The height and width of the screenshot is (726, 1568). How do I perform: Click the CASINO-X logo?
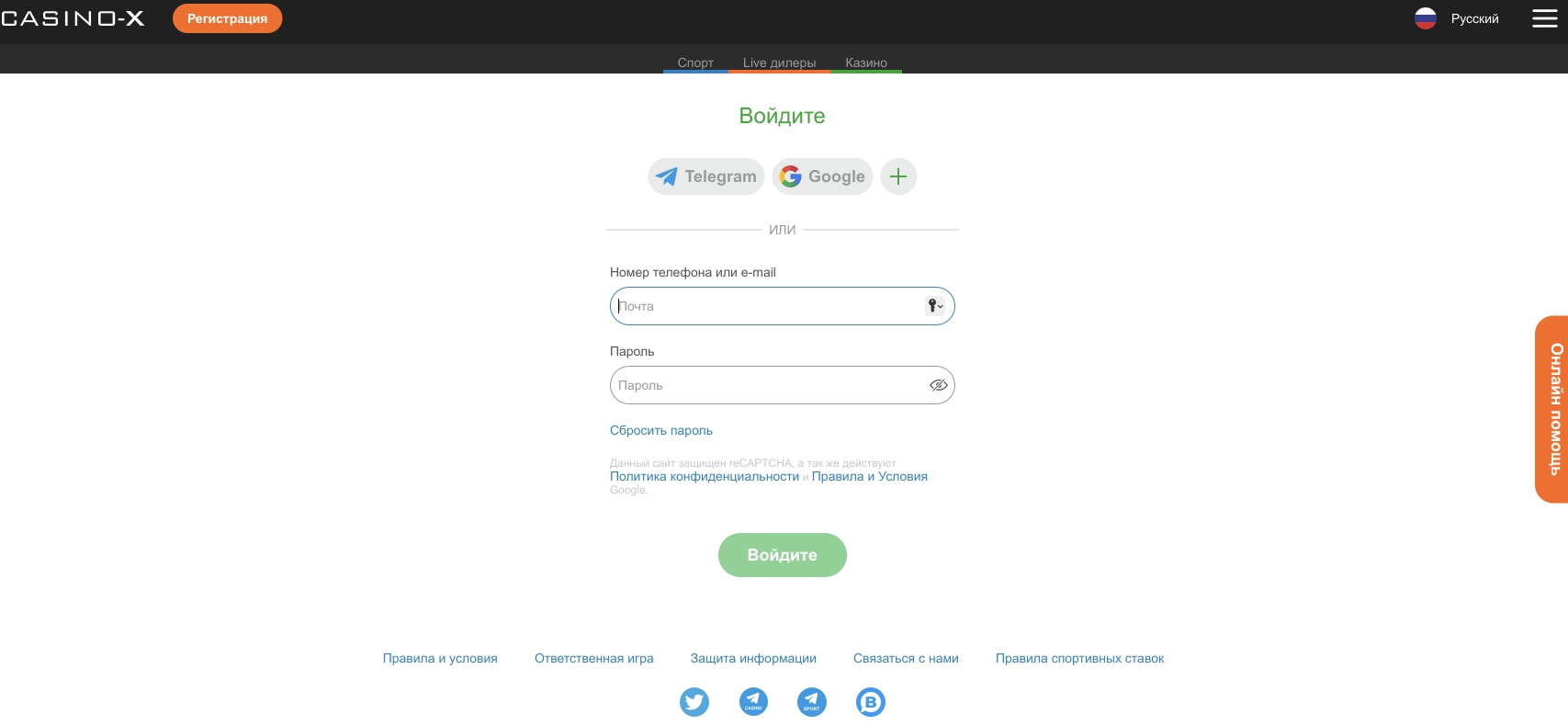73,18
